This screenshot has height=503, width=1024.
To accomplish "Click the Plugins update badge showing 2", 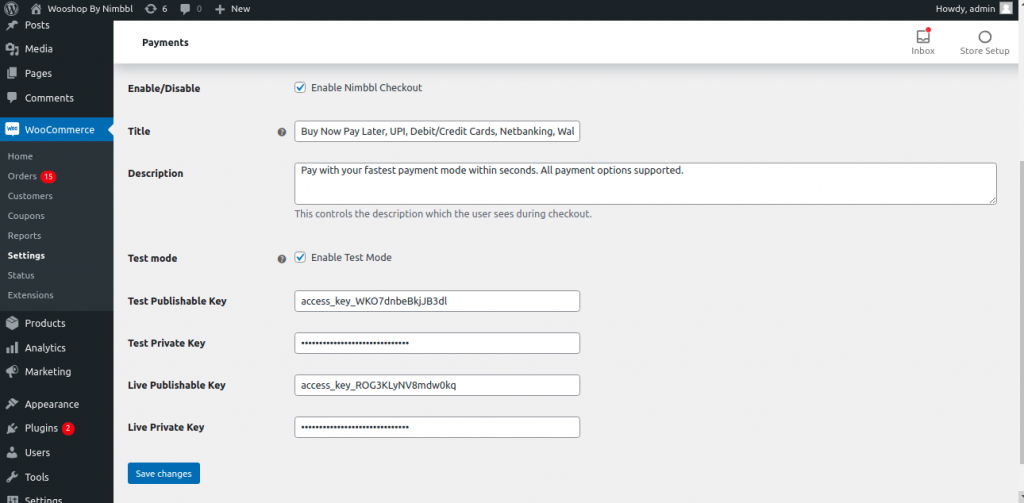I will point(69,429).
